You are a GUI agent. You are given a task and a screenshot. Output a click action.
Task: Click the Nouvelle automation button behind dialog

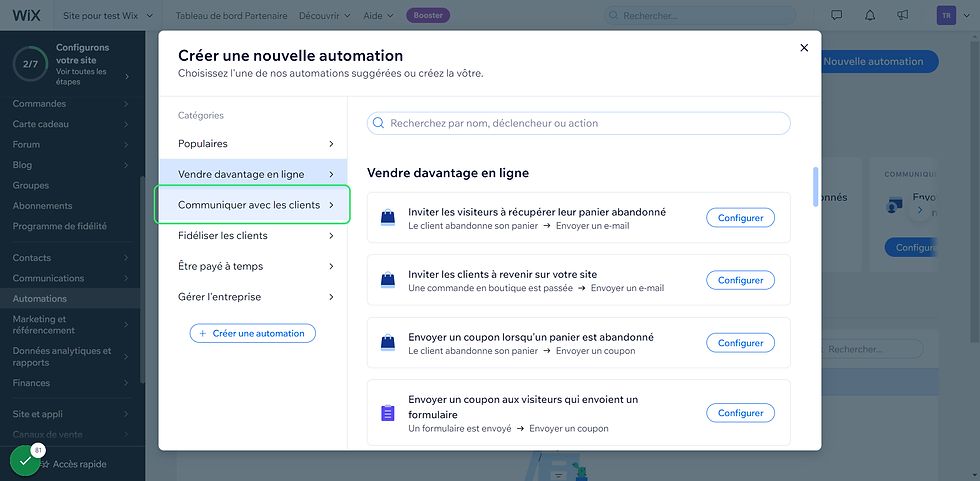coord(880,61)
